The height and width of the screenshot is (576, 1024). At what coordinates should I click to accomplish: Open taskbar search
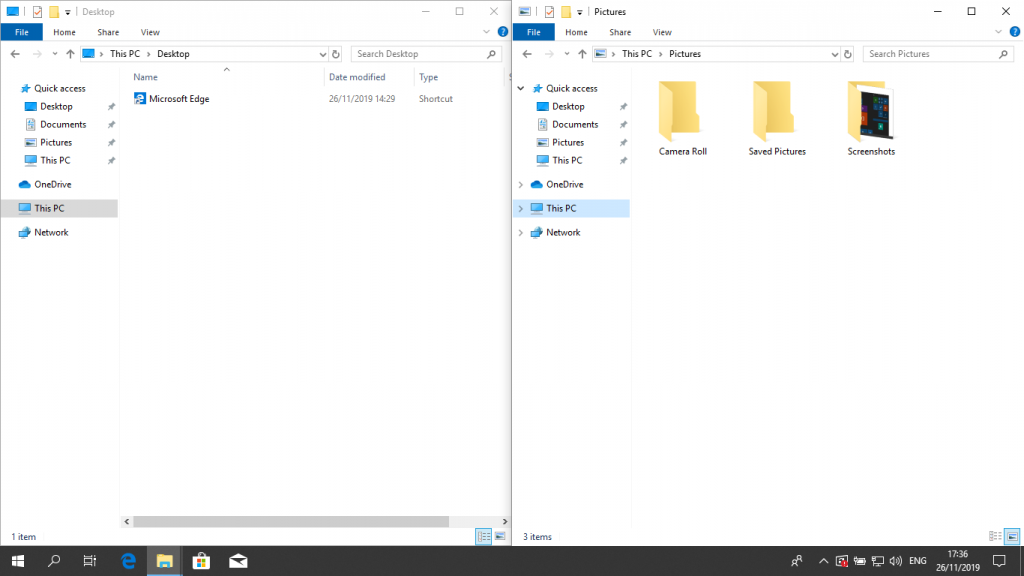[54, 561]
